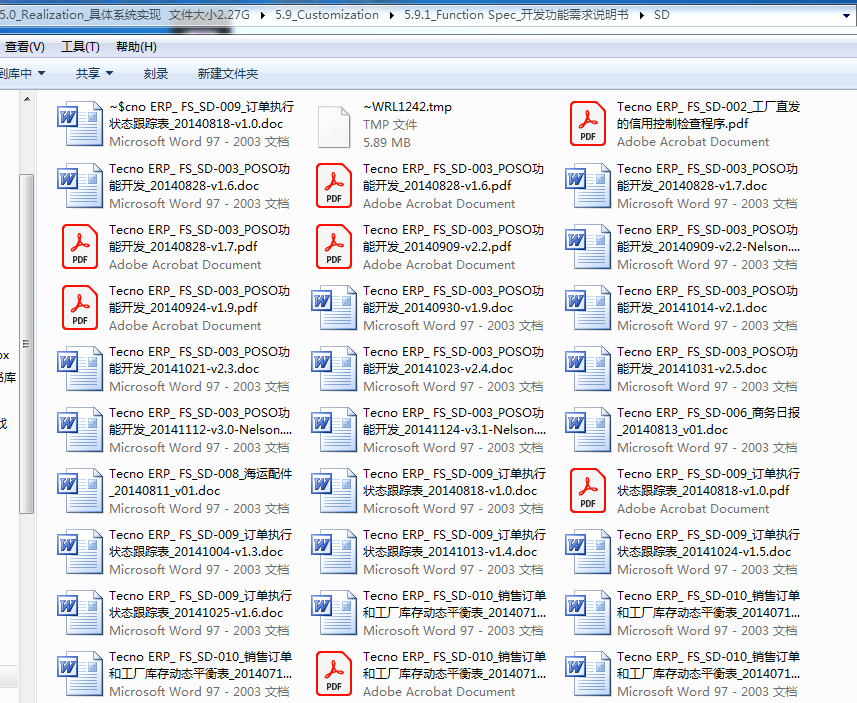Select file name 海运配件_20140811_v01.doc
857x703 pixels.
click(201, 482)
